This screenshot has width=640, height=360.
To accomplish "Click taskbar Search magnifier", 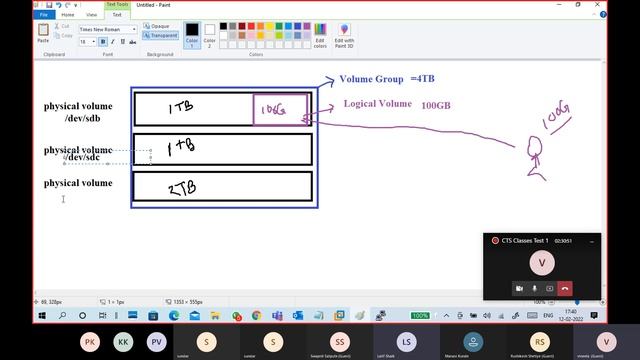I will click(x=62, y=316).
